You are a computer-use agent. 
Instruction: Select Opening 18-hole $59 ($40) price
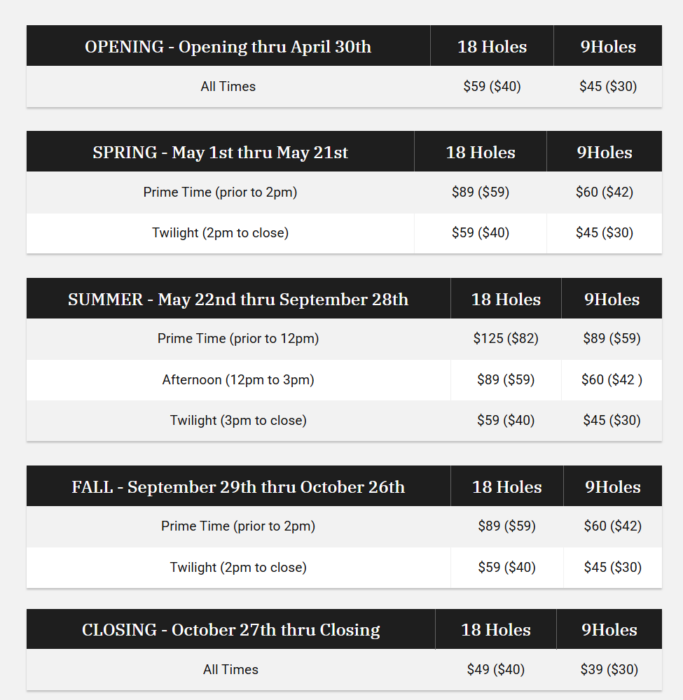click(492, 87)
